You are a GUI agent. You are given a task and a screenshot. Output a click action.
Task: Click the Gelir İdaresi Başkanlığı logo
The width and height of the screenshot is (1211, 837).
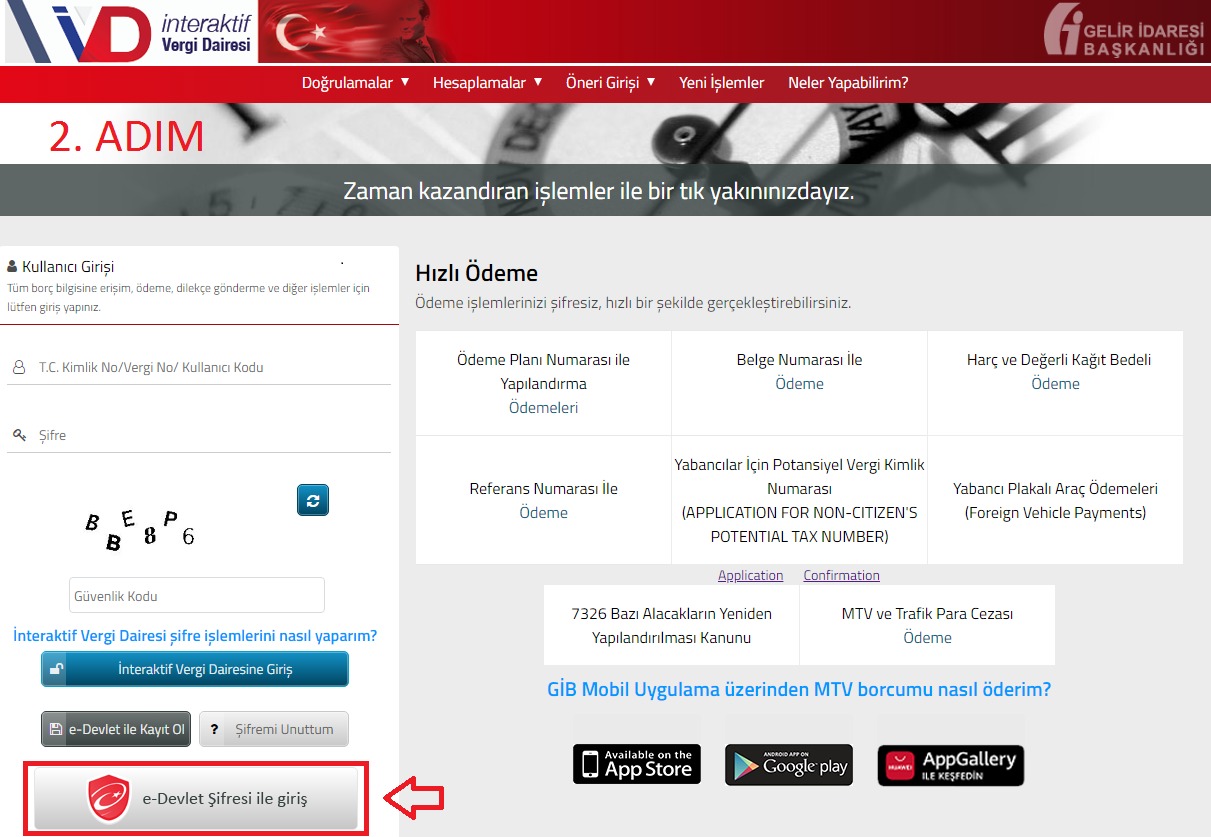tap(1124, 32)
